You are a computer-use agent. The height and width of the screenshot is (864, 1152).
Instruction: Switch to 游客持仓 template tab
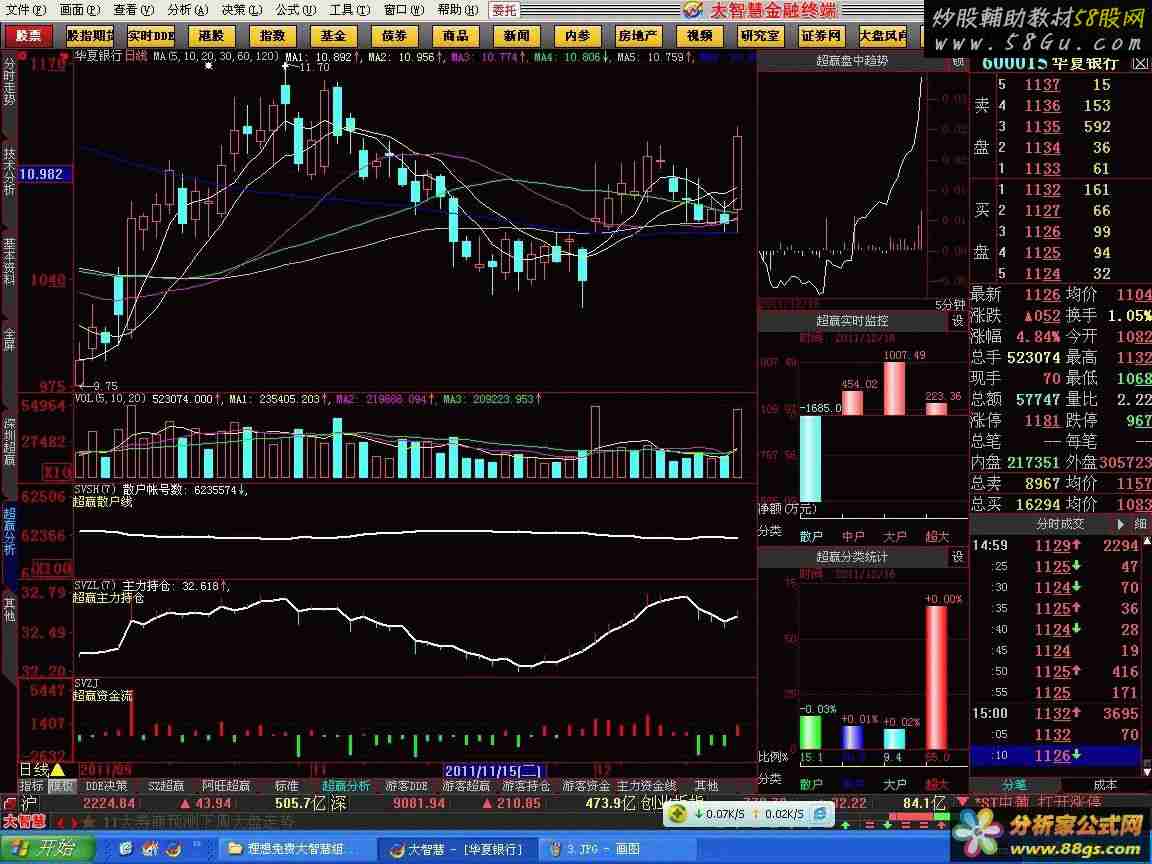(x=526, y=785)
